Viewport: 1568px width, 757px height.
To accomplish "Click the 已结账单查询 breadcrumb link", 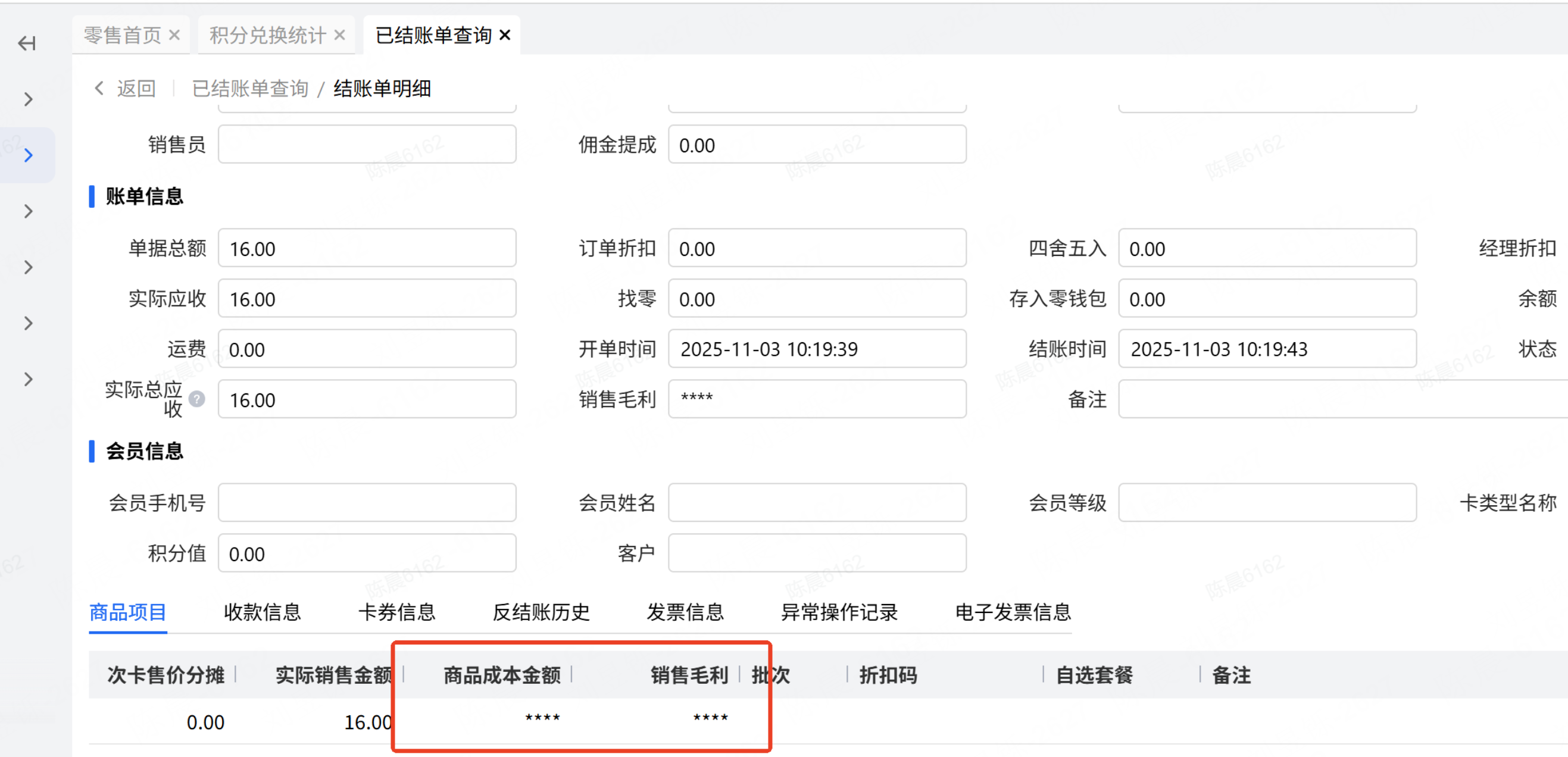I will click(x=250, y=88).
